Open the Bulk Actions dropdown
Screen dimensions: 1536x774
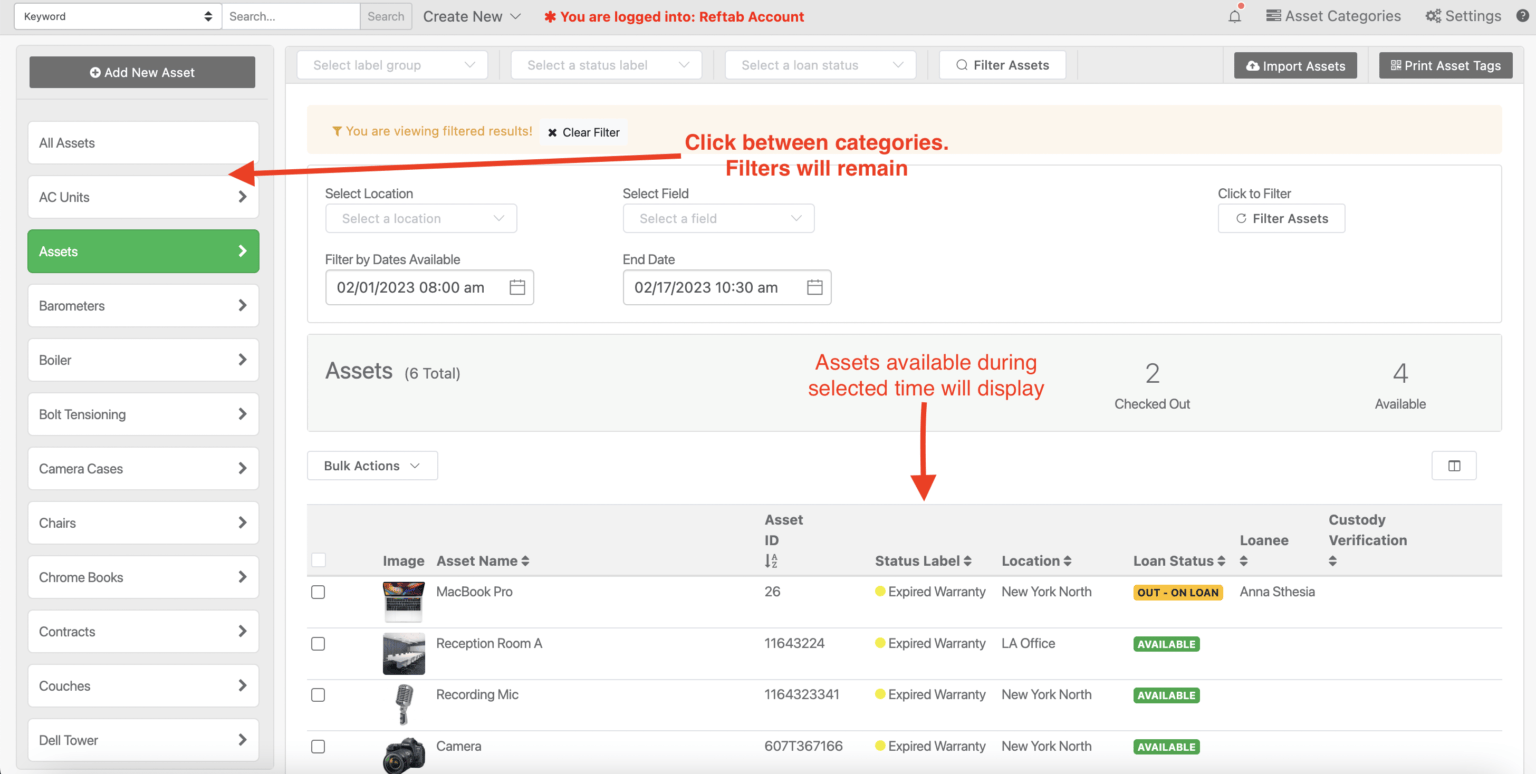point(372,466)
